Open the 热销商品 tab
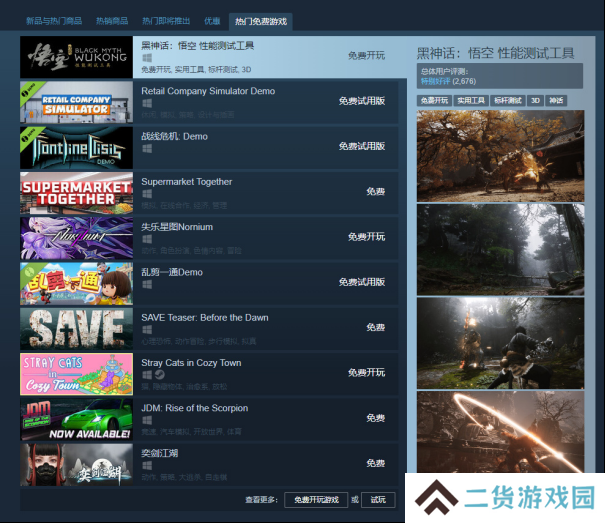605x523 pixels. [x=112, y=21]
